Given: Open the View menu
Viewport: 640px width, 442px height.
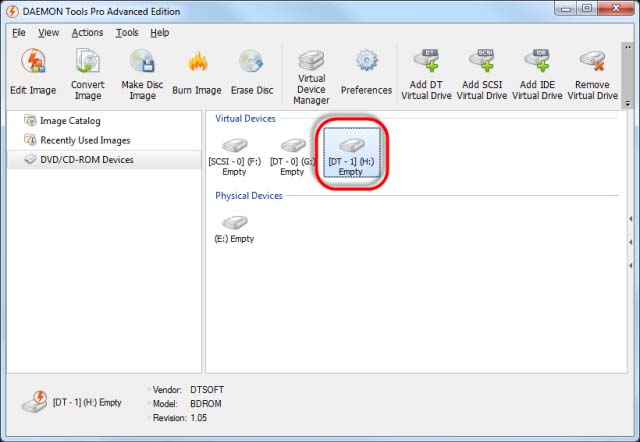Looking at the screenshot, I should (49, 33).
